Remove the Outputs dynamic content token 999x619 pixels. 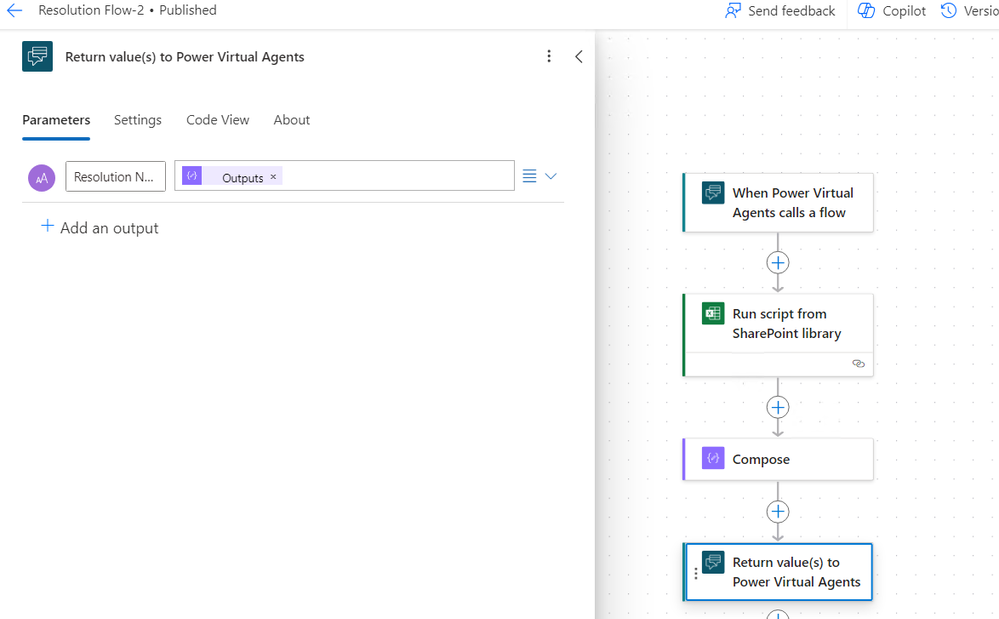pyautogui.click(x=273, y=177)
